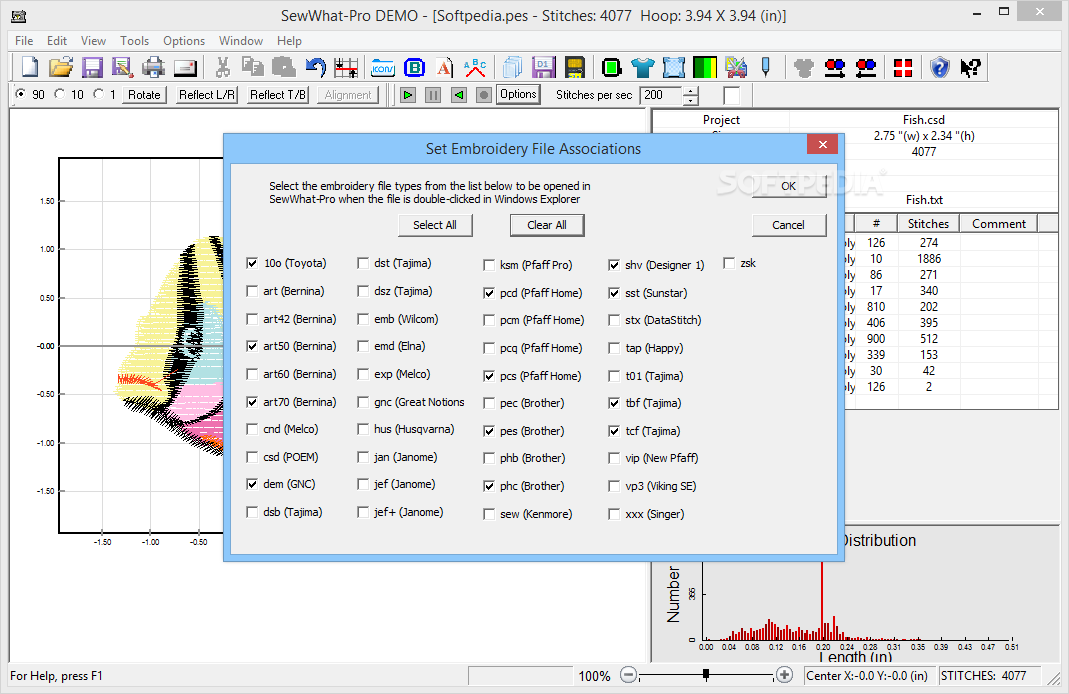
Task: Check the zsk file type box
Action: [x=729, y=263]
